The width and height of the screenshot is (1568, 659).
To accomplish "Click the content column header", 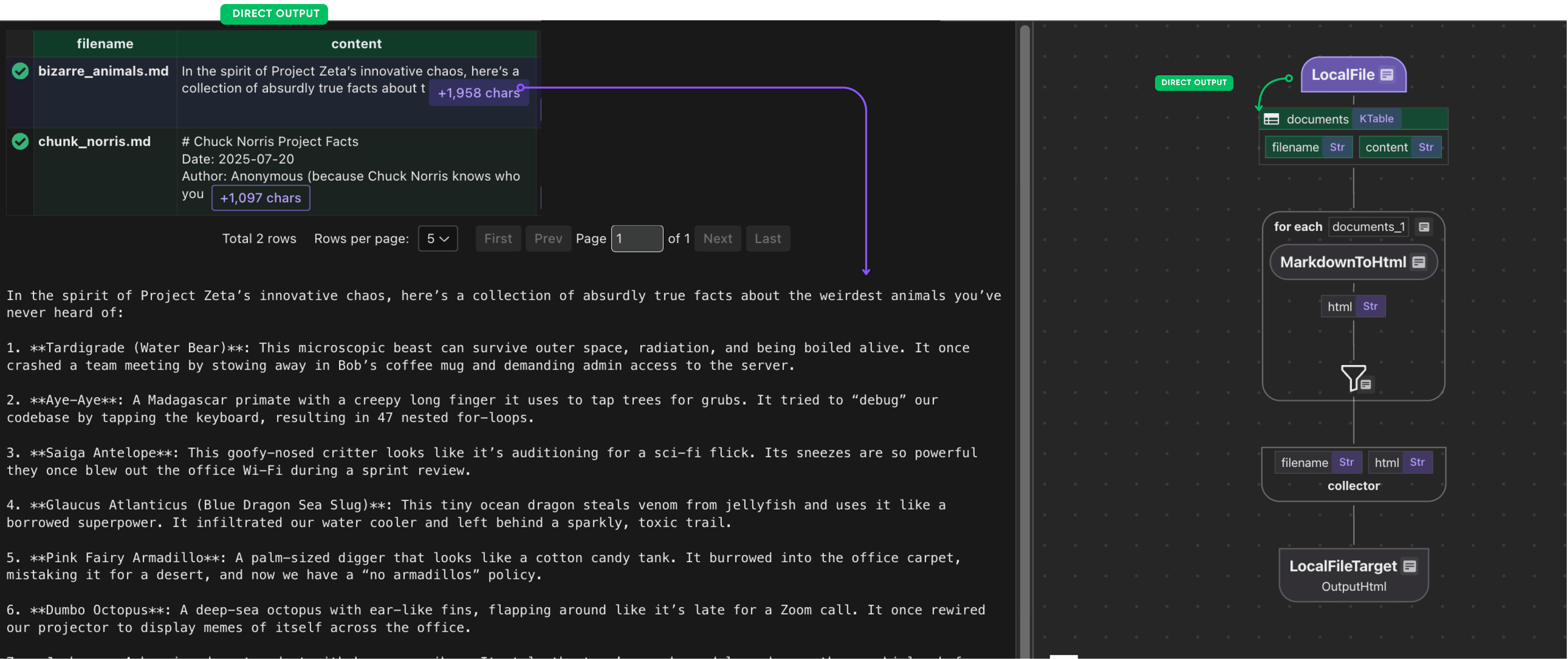I will 356,44.
